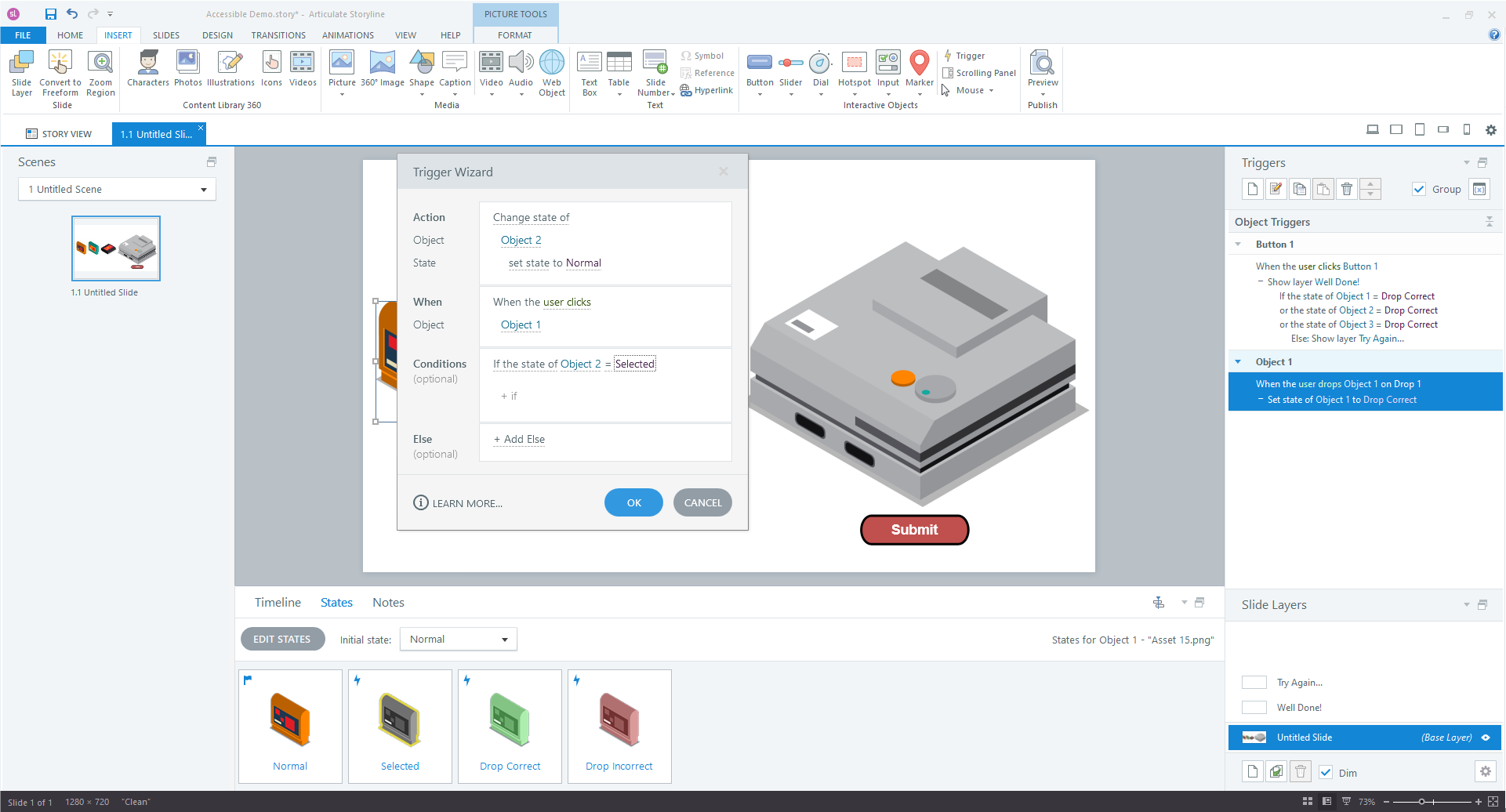Open the ANIMATIONS ribbon tab
Screen dimensions: 1506x812
click(x=348, y=35)
